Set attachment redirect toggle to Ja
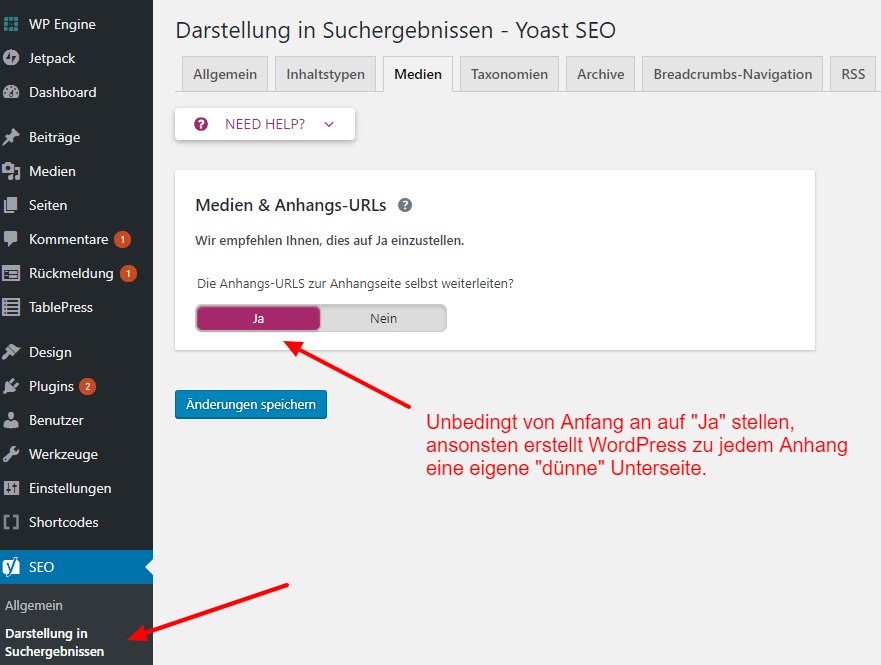The width and height of the screenshot is (881, 665). pos(258,318)
